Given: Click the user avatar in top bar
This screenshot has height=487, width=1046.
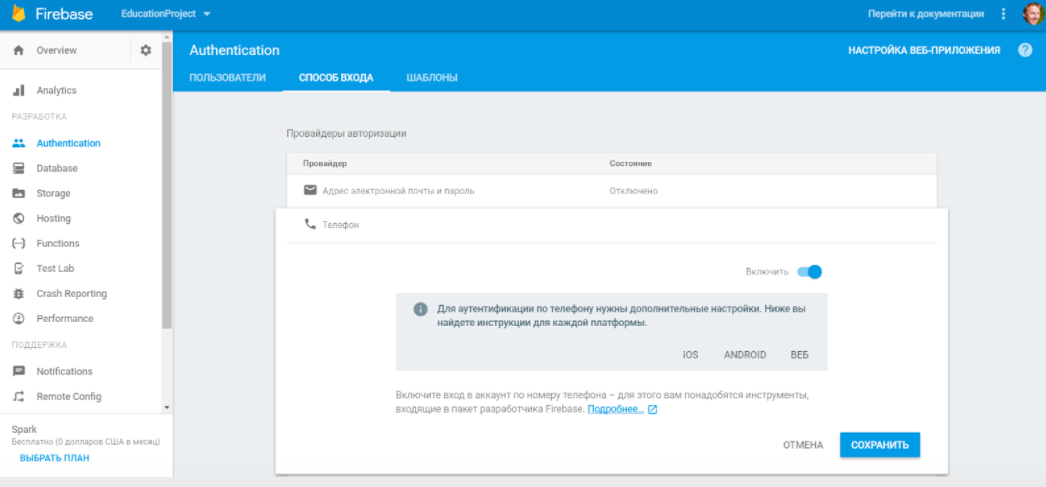Looking at the screenshot, I should click(1035, 13).
